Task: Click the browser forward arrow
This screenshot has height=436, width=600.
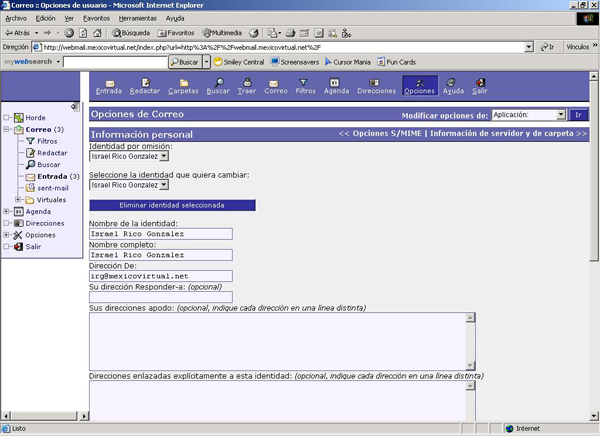Action: click(x=47, y=33)
